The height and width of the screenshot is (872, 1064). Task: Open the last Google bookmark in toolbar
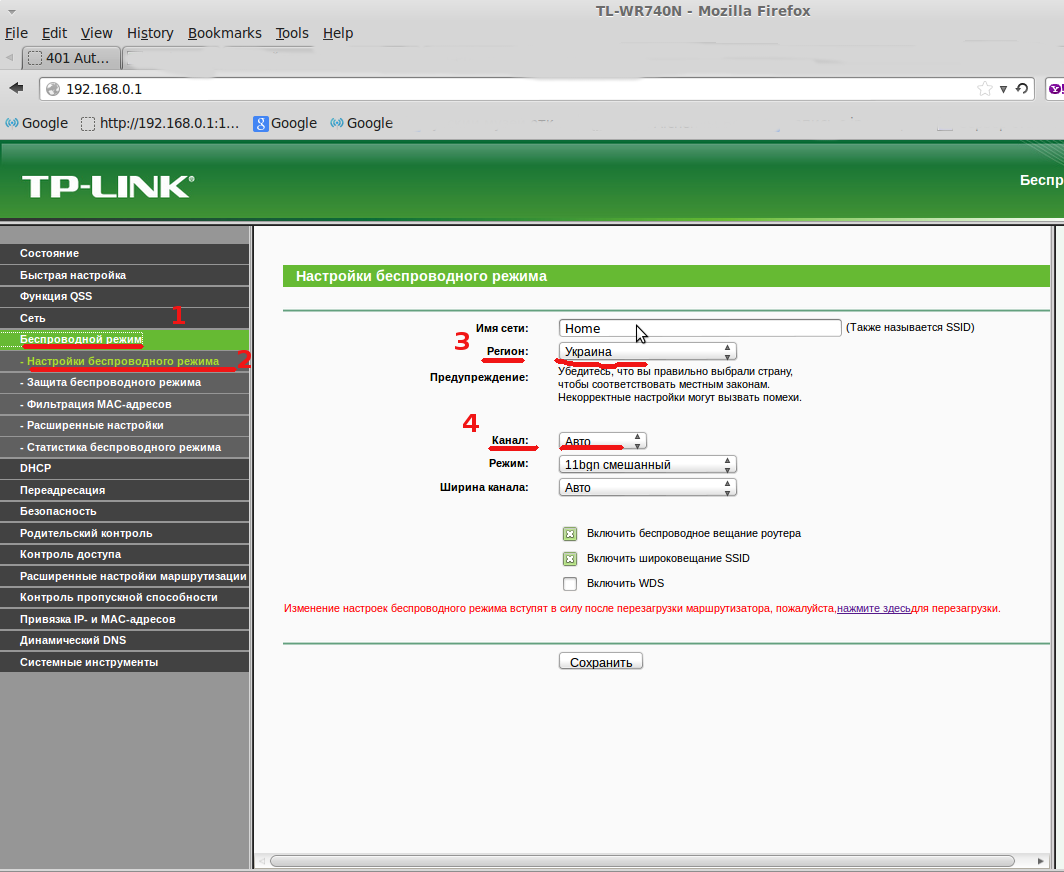tap(362, 123)
